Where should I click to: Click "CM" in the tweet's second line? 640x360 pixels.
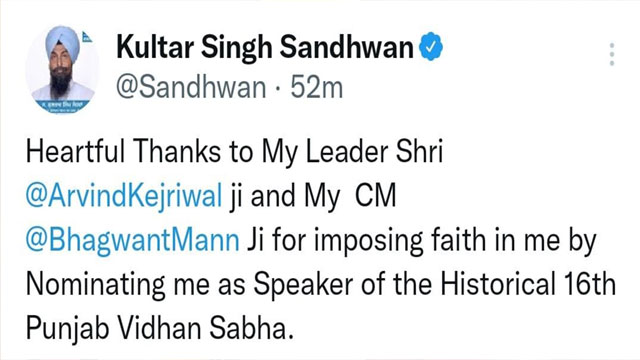pos(376,196)
